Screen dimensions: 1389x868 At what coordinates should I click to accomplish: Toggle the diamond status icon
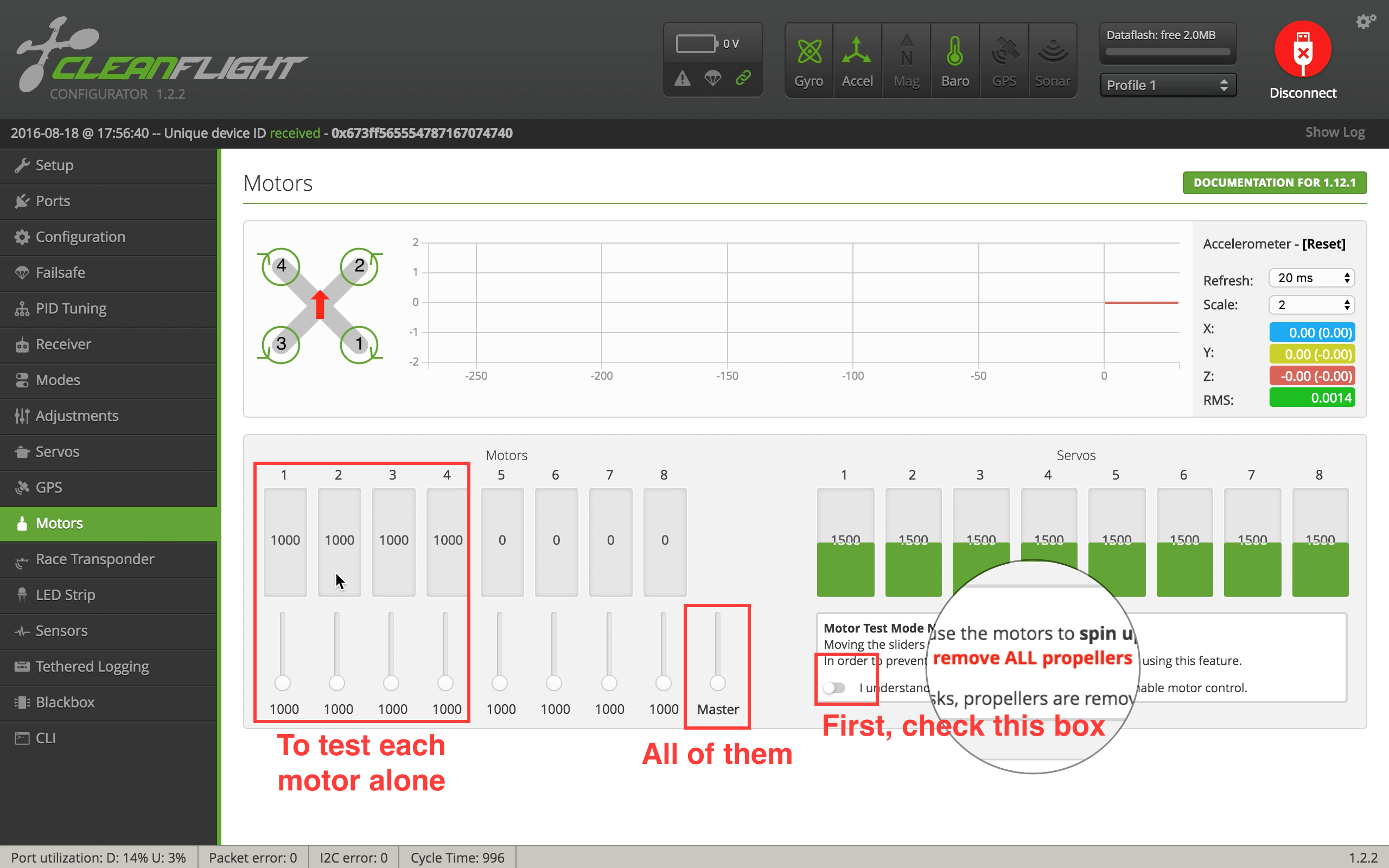[x=713, y=78]
